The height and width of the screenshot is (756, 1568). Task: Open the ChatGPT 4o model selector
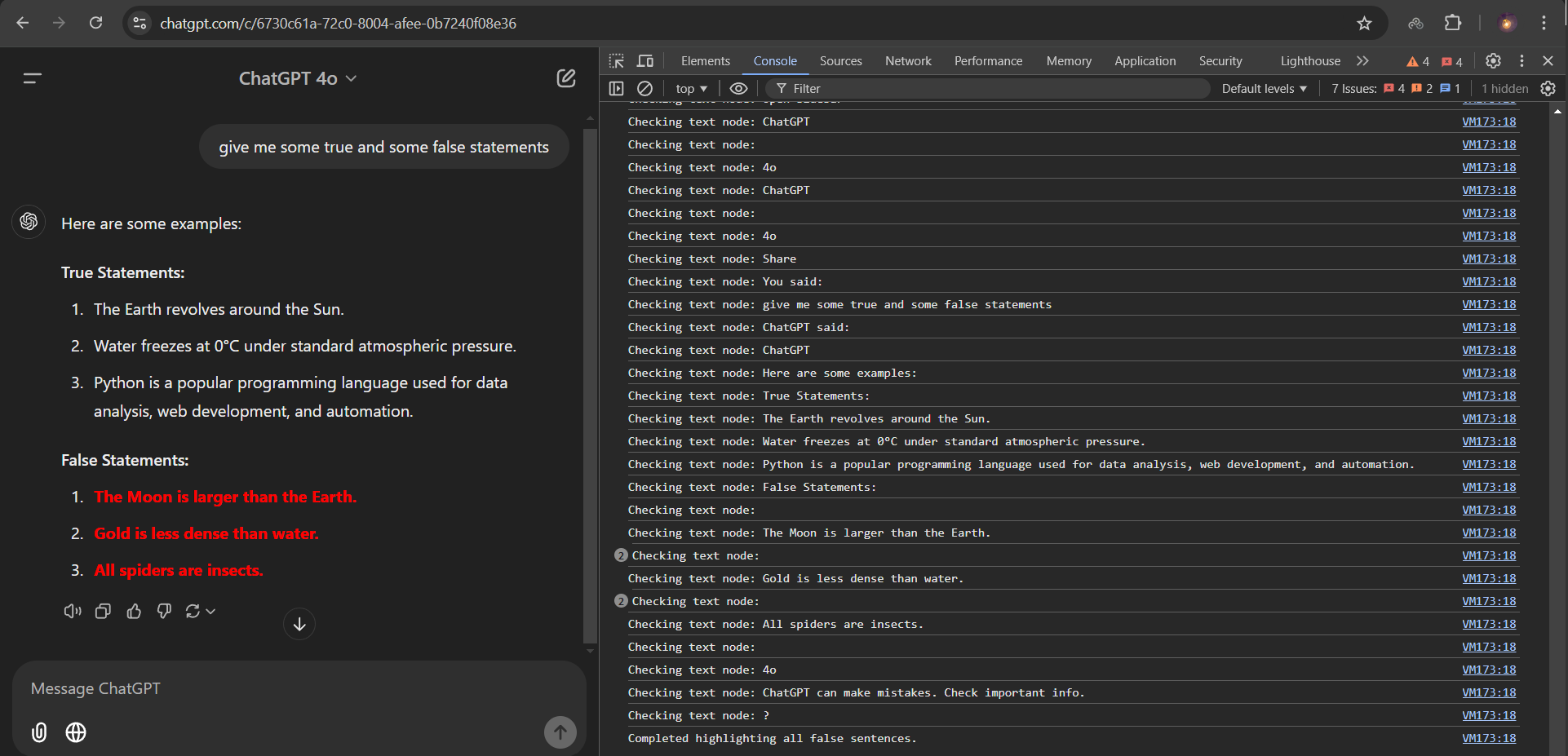[x=298, y=78]
